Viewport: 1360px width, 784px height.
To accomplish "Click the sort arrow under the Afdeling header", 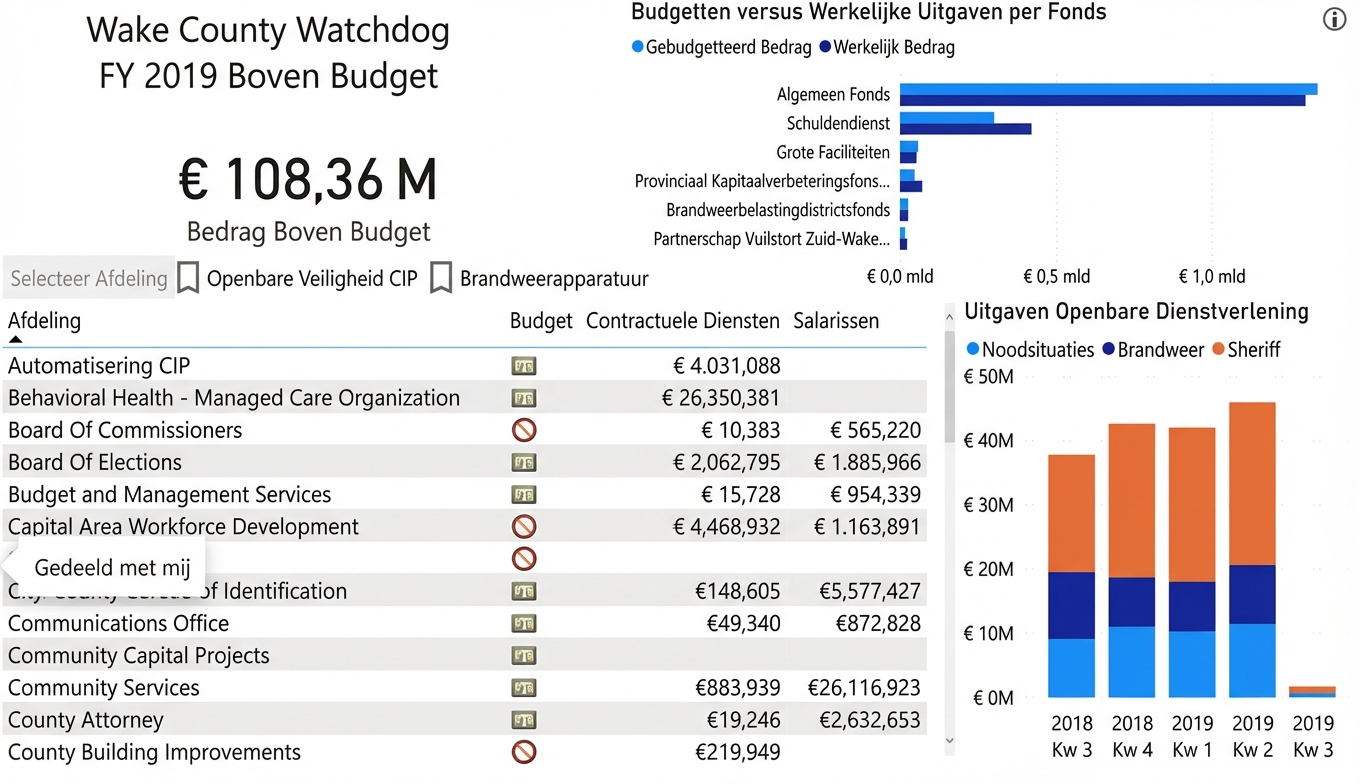I will 14,340.
